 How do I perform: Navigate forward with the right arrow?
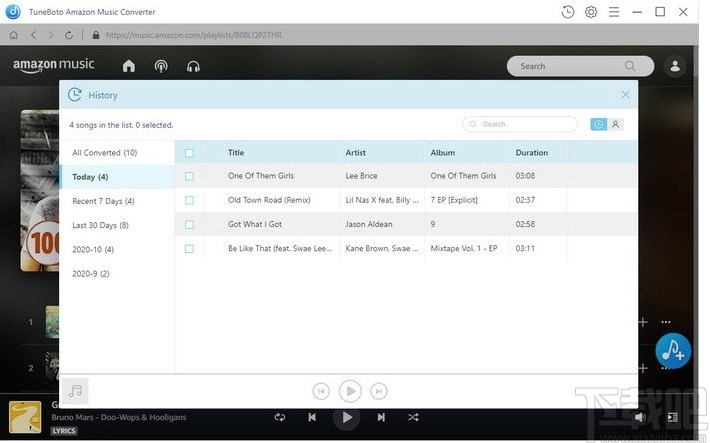tap(51, 35)
